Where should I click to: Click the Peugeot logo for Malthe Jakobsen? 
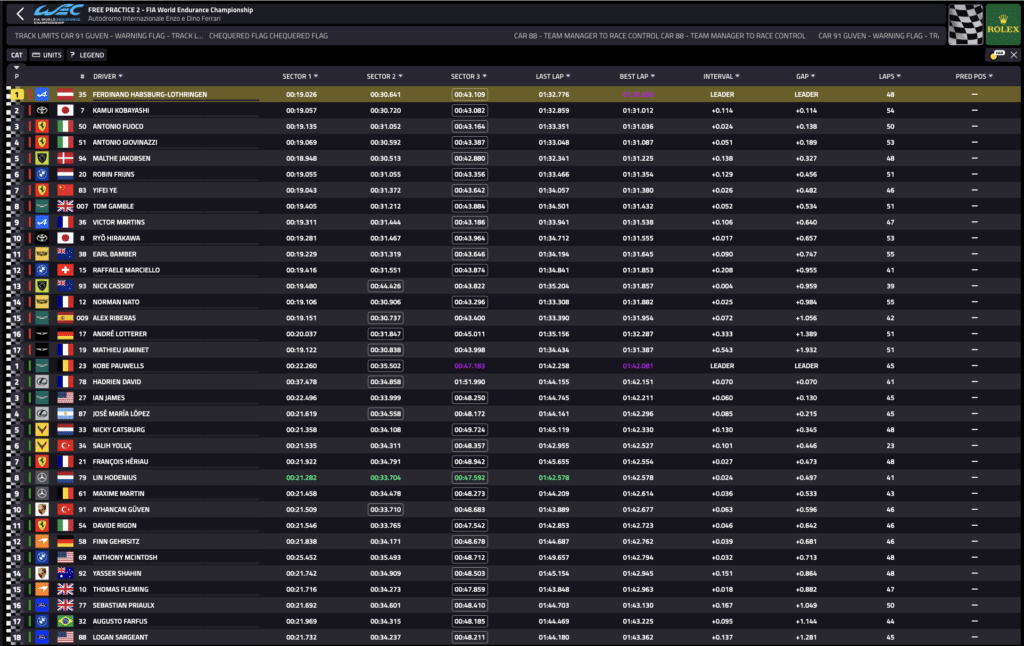(x=42, y=158)
